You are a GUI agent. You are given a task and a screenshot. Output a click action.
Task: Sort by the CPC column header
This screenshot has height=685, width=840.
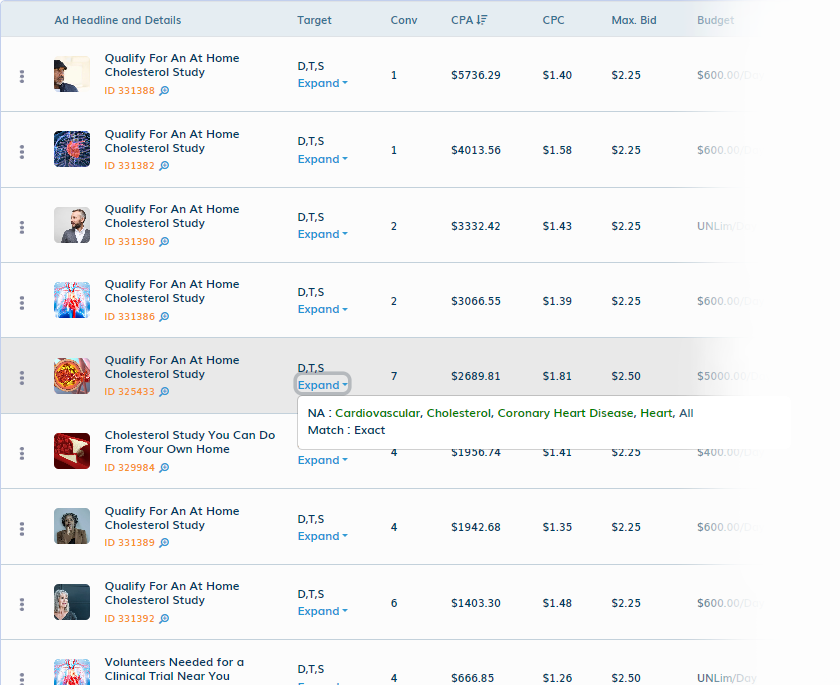(553, 20)
